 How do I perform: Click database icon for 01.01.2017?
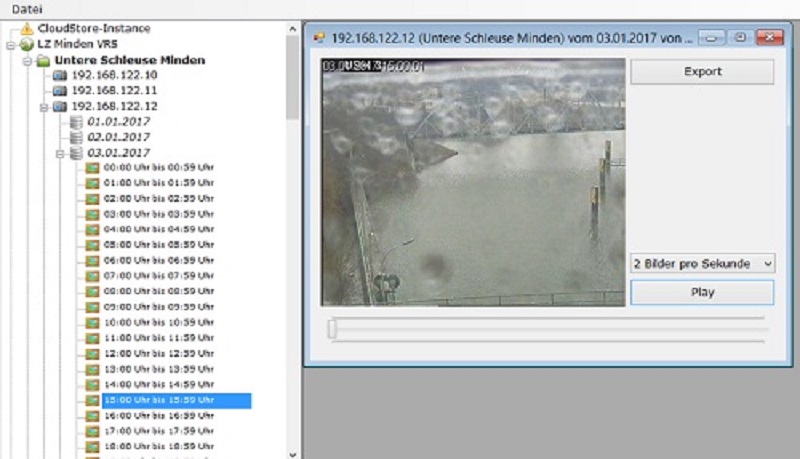pos(76,122)
